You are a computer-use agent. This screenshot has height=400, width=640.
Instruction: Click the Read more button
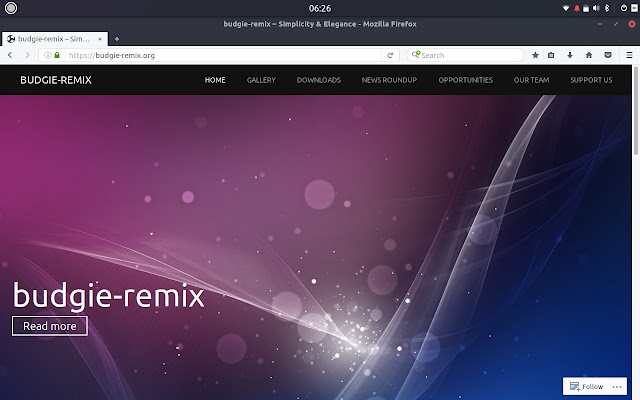(x=49, y=326)
